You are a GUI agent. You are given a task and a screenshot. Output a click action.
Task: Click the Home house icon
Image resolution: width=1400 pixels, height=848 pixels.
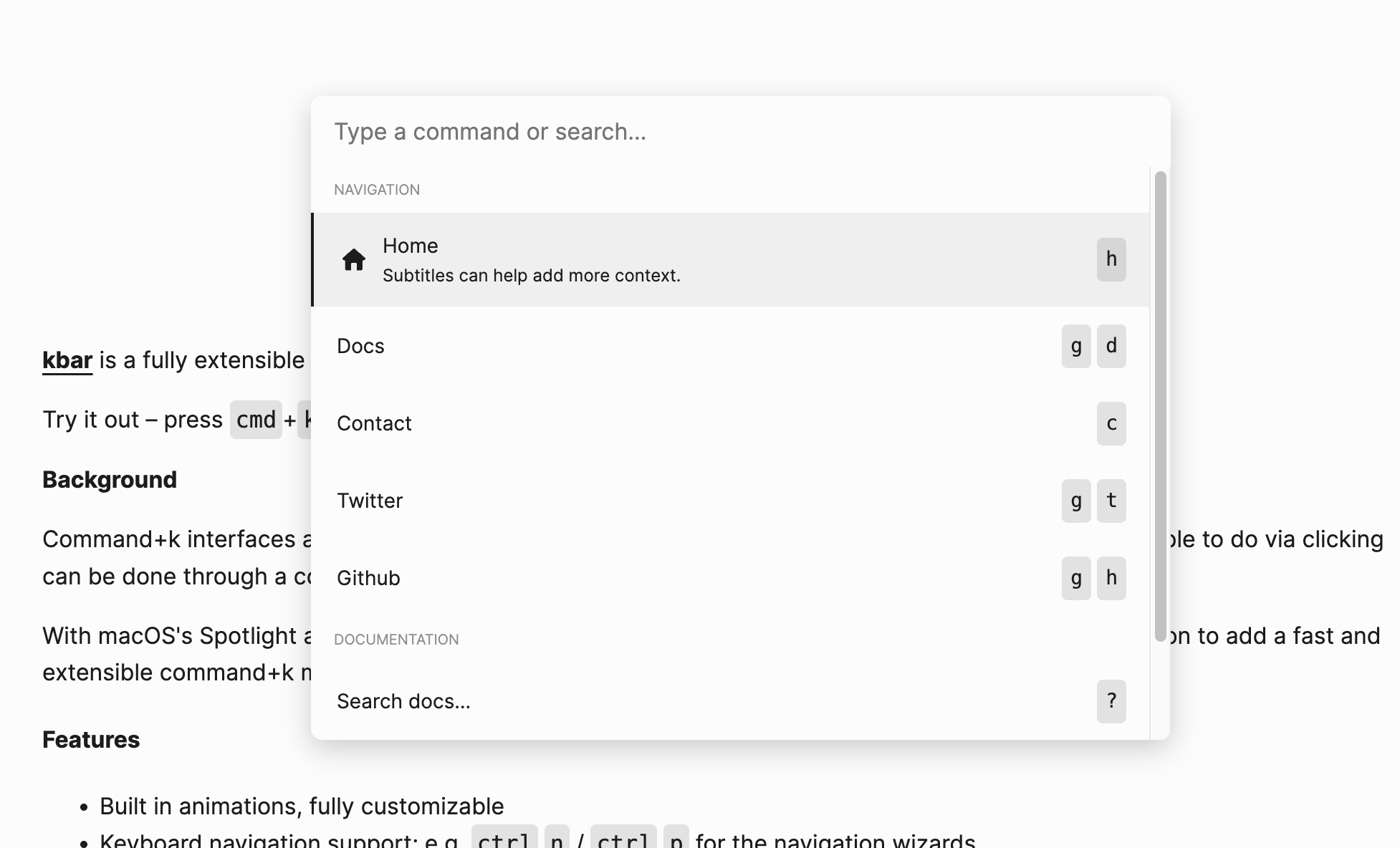(x=354, y=260)
